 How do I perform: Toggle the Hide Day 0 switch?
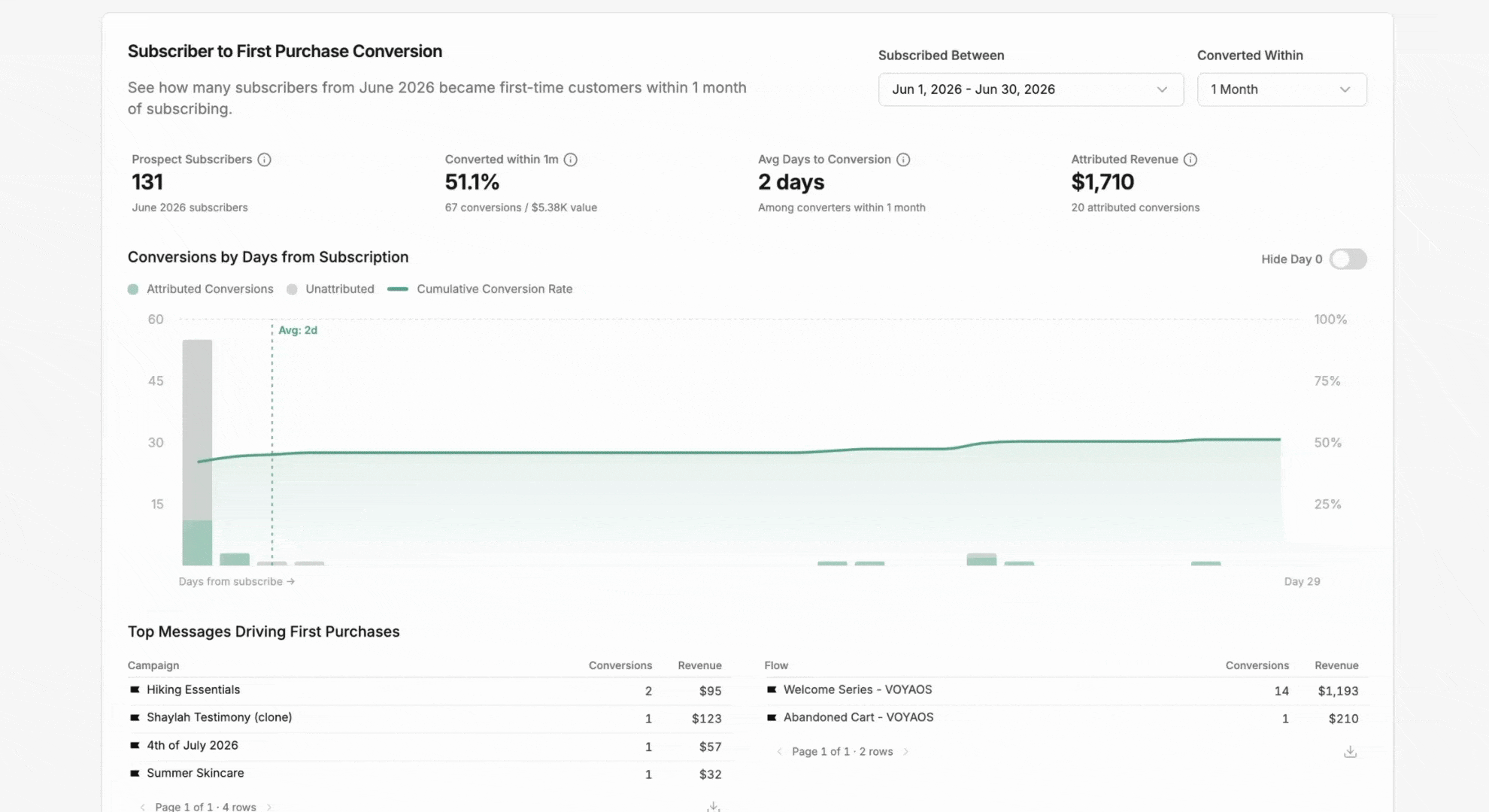1348,259
